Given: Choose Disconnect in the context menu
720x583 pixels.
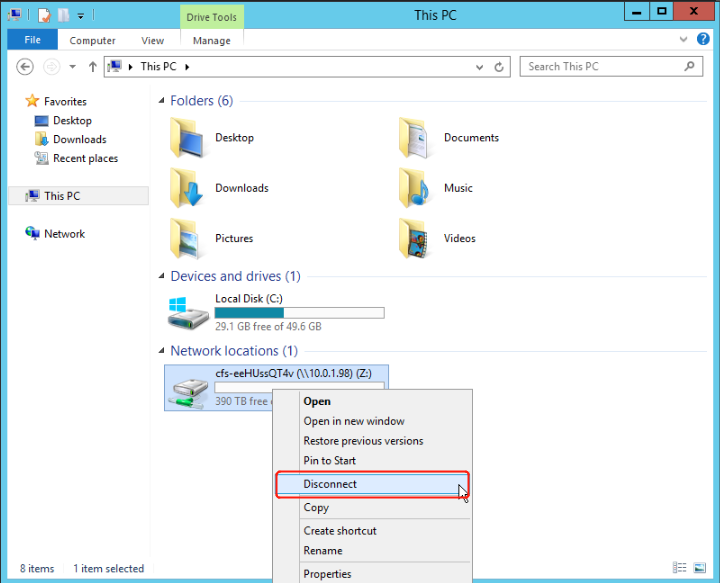Looking at the screenshot, I should click(x=372, y=484).
